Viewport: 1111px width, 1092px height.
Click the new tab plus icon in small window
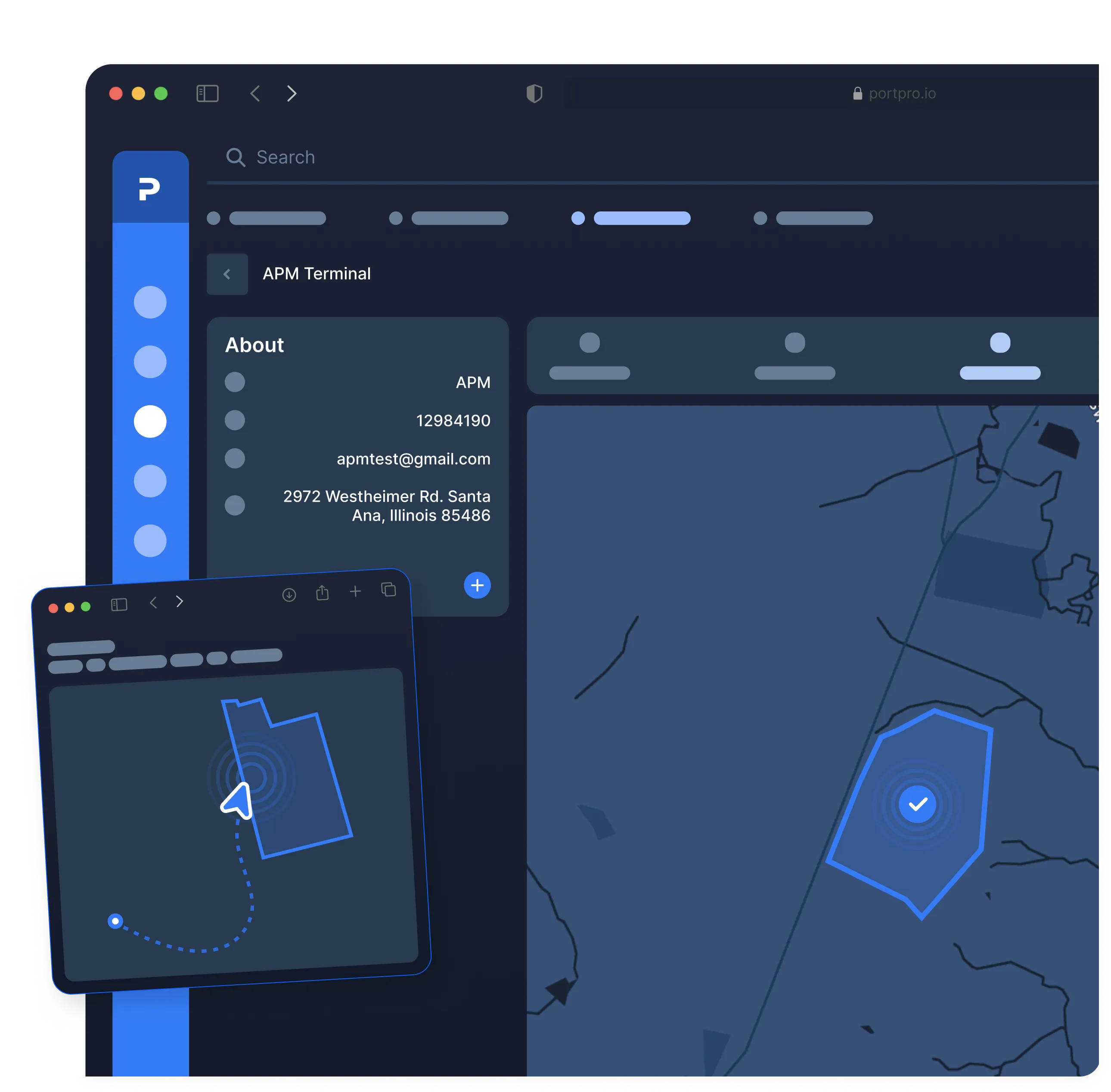tap(355, 591)
